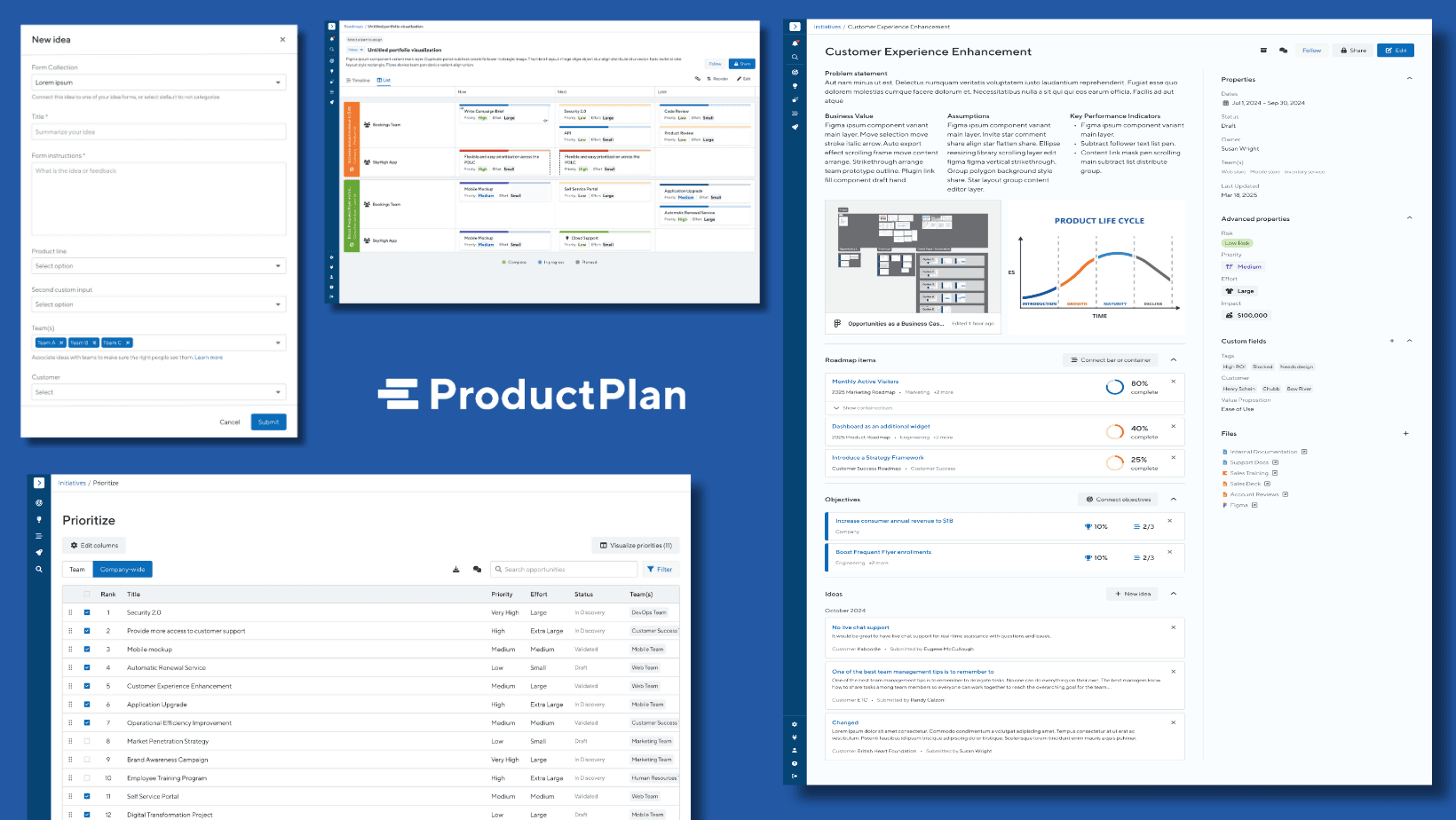
Task: Add a file with the Files plus icon
Action: (x=1405, y=433)
